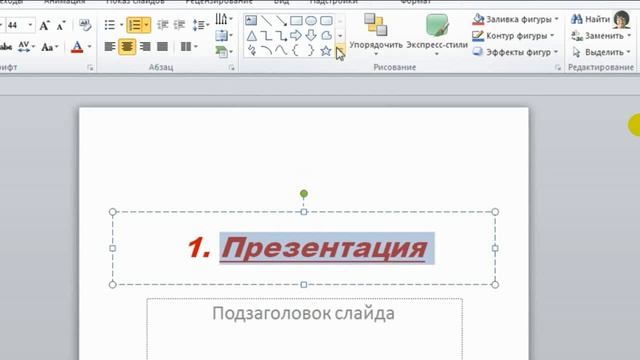Select the 5-Point Star shape
The height and width of the screenshot is (360, 640).
point(326,51)
